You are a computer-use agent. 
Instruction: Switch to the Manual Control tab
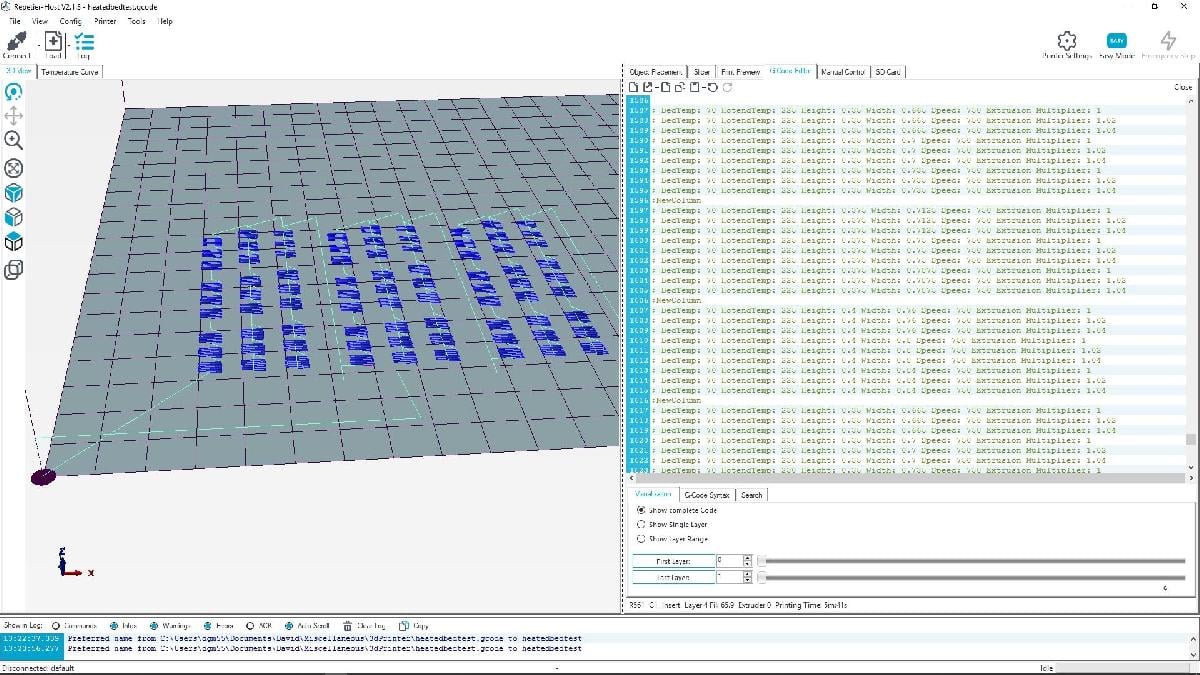point(842,72)
